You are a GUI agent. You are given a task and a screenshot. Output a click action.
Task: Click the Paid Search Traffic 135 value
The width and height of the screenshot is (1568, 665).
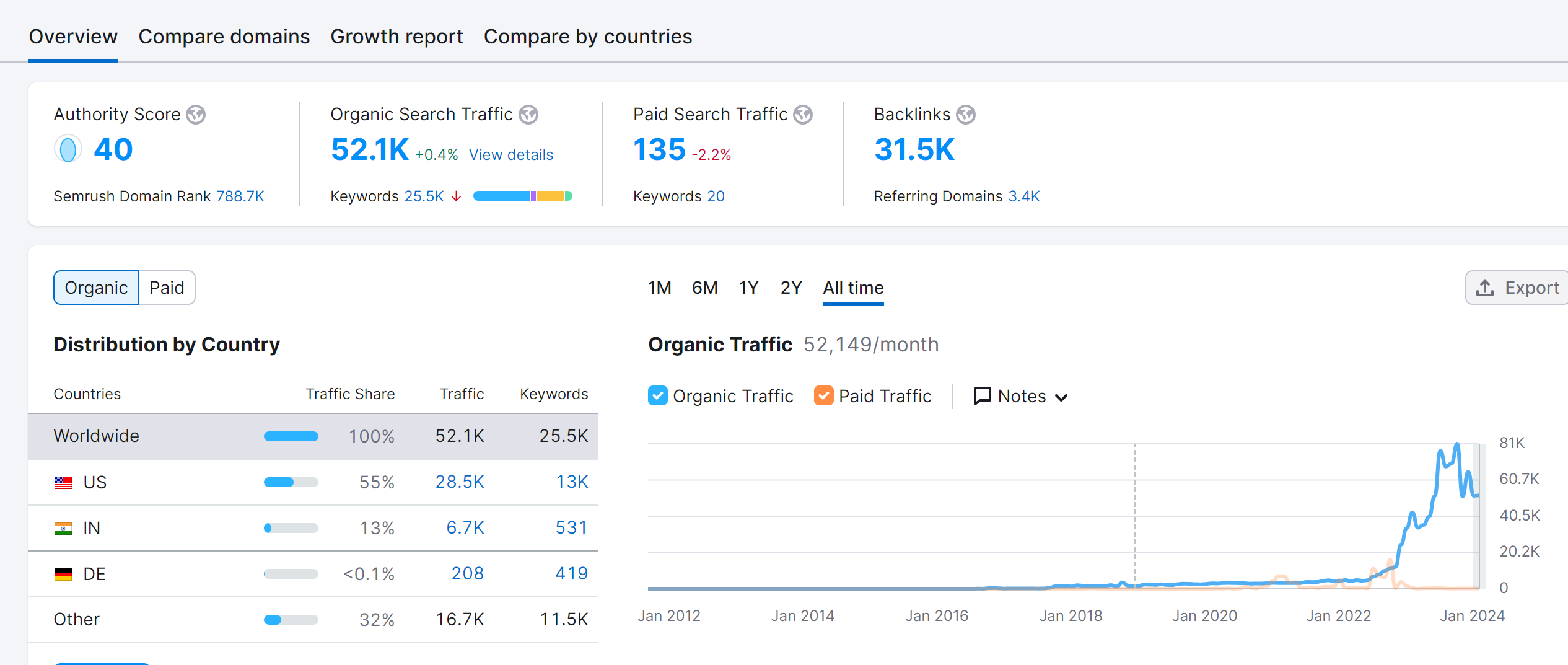click(x=659, y=149)
